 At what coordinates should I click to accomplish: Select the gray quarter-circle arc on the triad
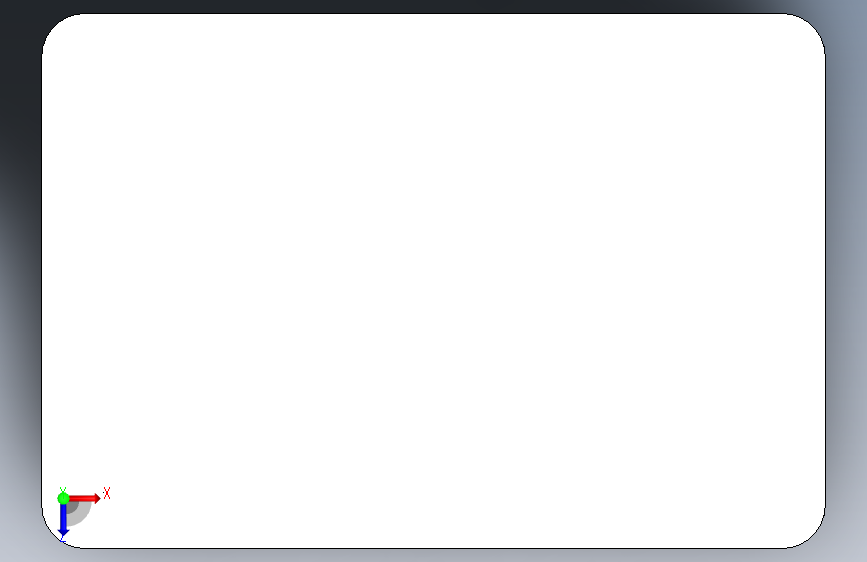pyautogui.click(x=83, y=516)
